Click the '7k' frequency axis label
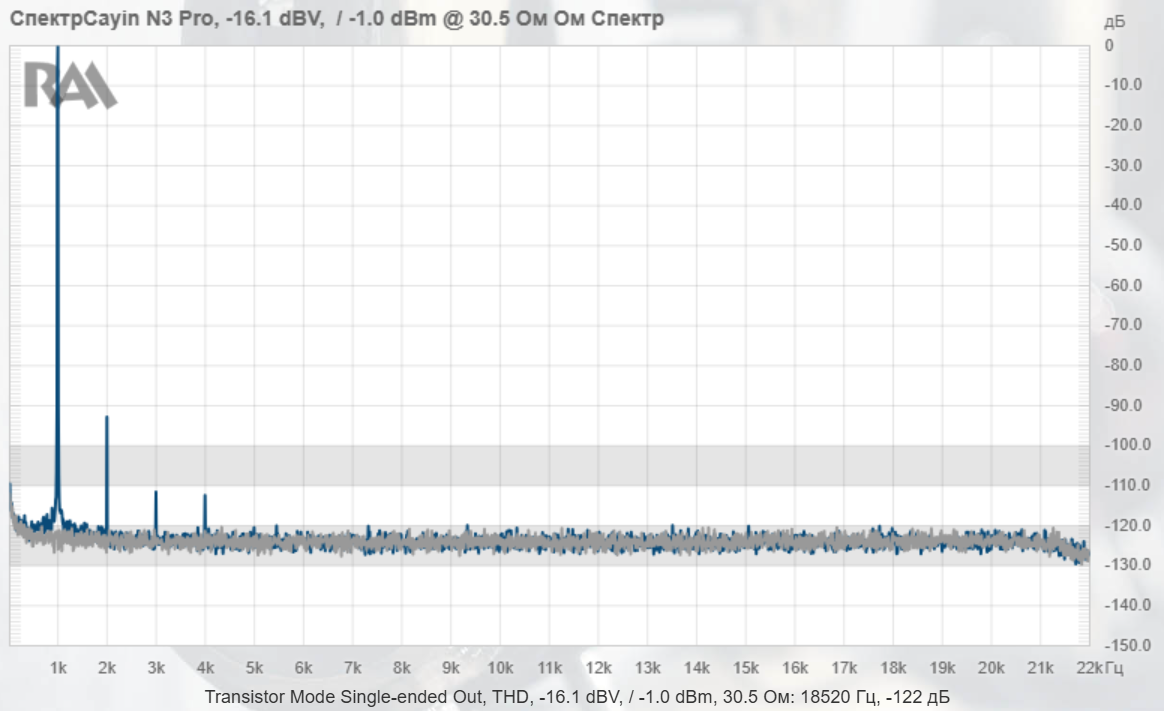Screen dimensions: 1164x711 click(x=353, y=668)
